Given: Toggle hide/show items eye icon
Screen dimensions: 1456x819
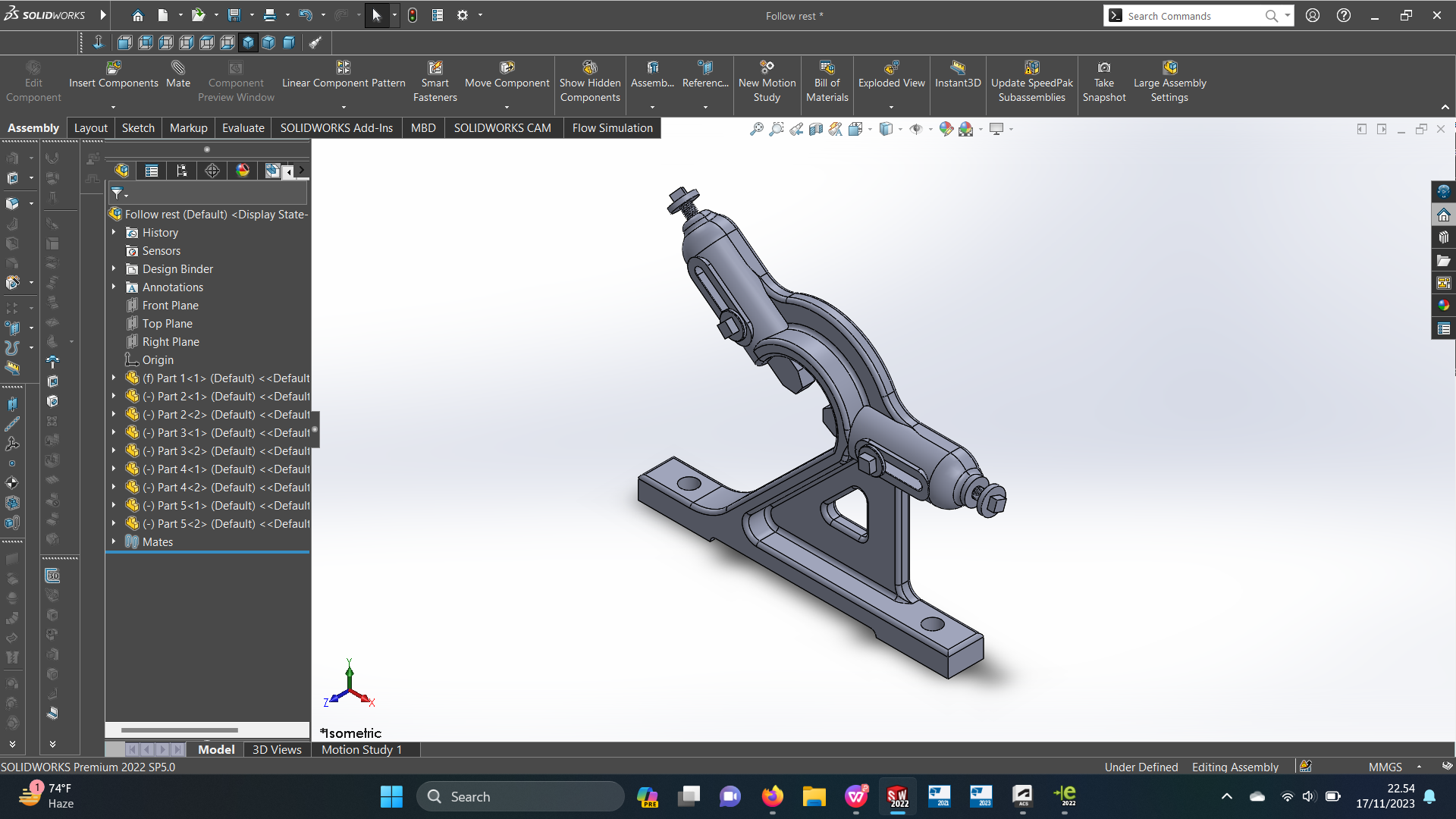Looking at the screenshot, I should [916, 129].
